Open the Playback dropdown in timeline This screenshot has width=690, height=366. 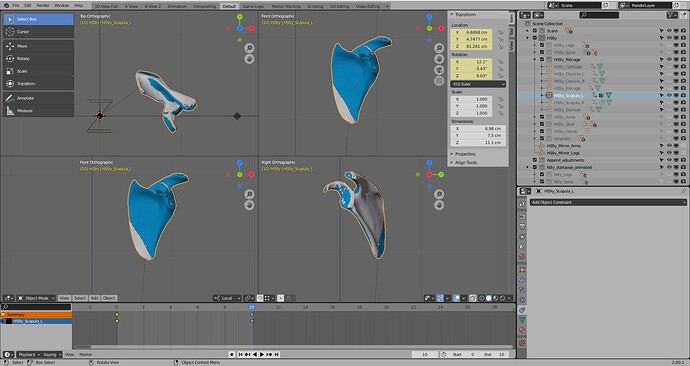coord(29,354)
